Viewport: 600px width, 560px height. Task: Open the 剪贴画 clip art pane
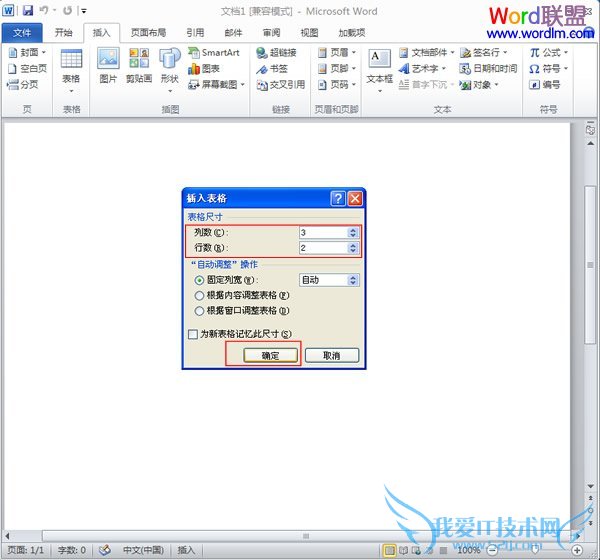(139, 65)
